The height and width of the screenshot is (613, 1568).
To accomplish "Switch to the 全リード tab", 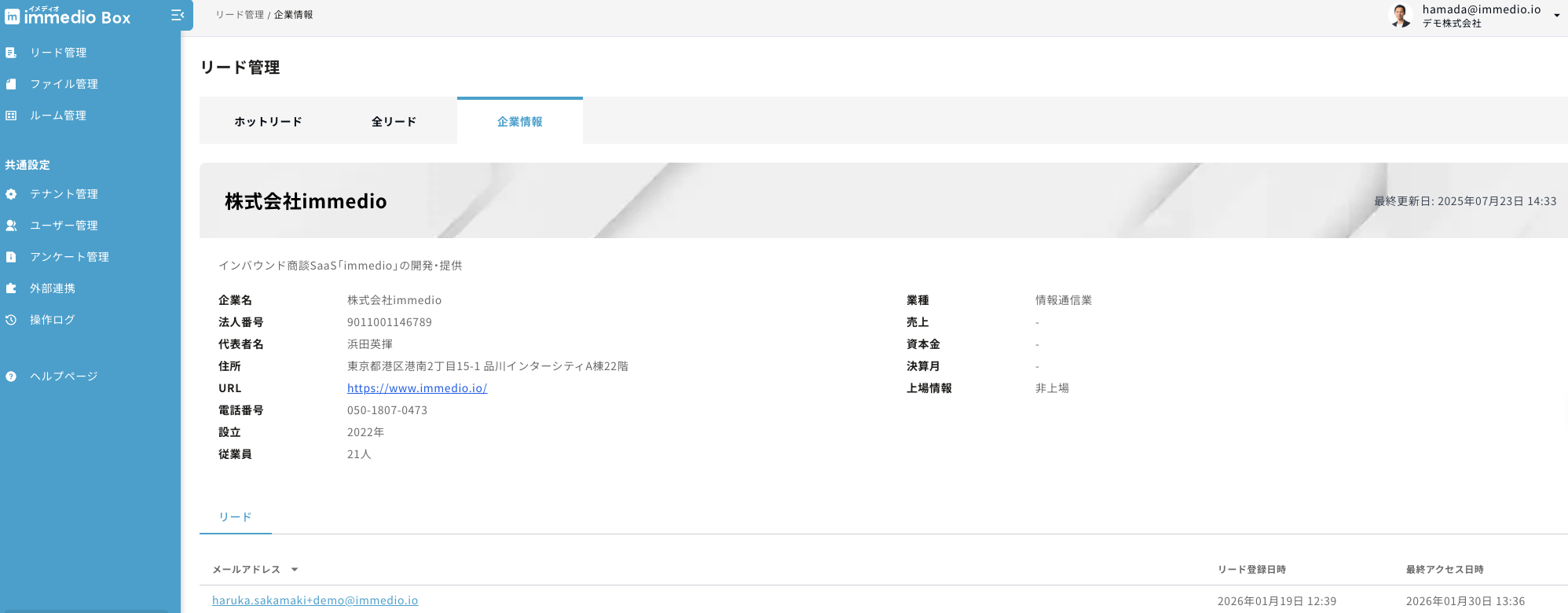I will pyautogui.click(x=394, y=122).
